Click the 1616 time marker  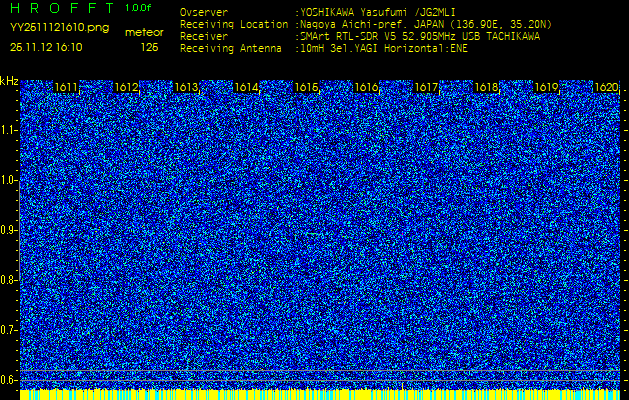pyautogui.click(x=366, y=87)
